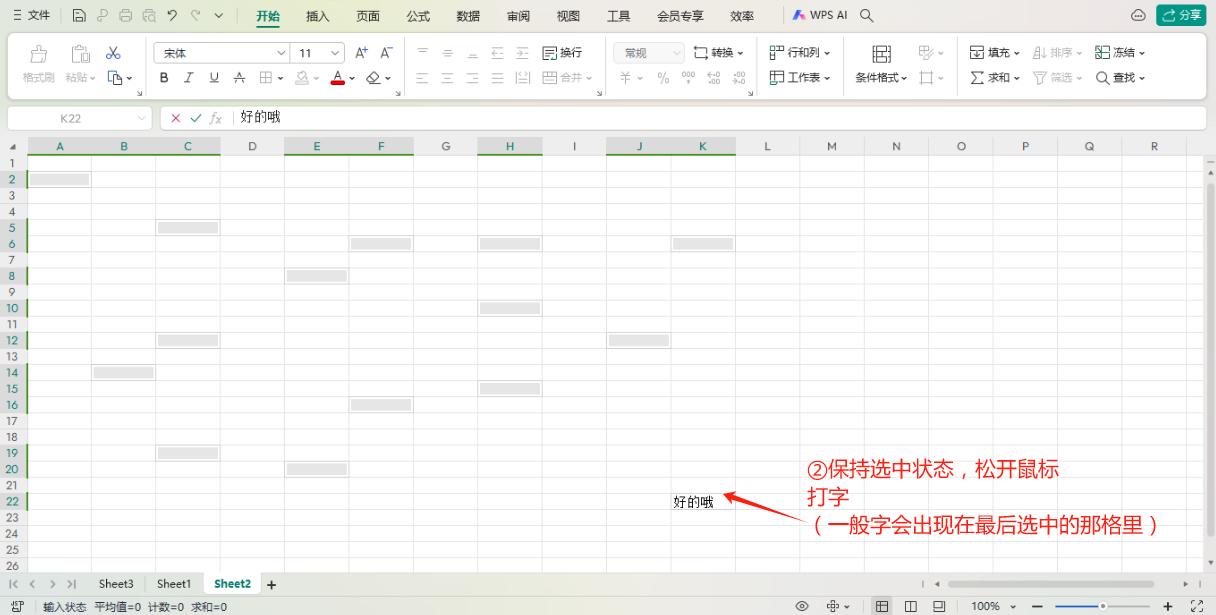
Task: Open the font size 11 dropdown
Action: pyautogui.click(x=336, y=53)
